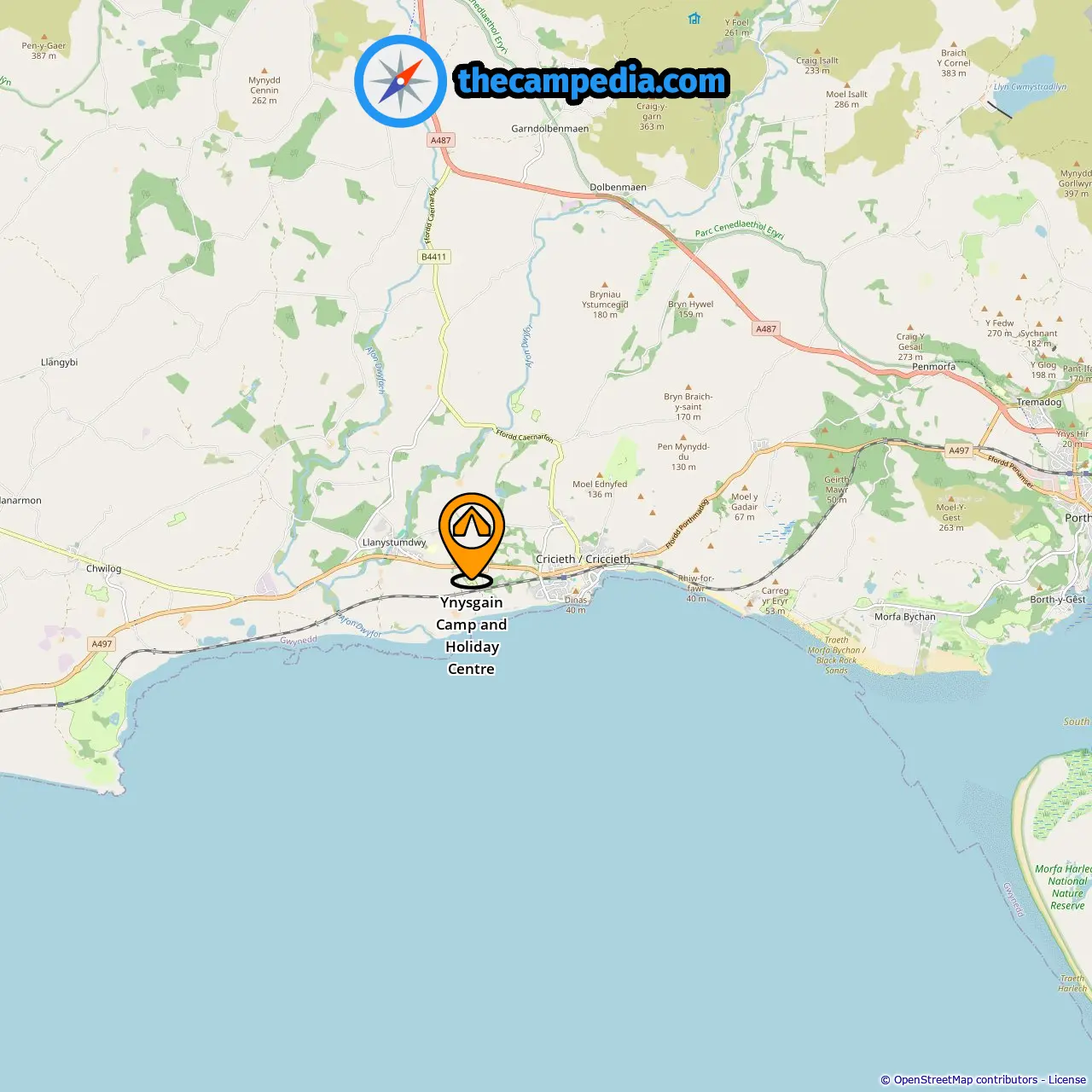Click the A497 road shield near Chwilog
Image resolution: width=1092 pixels, height=1092 pixels.
[x=102, y=644]
